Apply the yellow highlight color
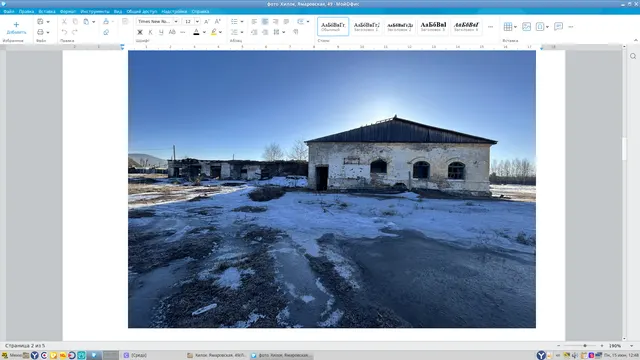Image resolution: width=640 pixels, height=360 pixels. pos(213,32)
